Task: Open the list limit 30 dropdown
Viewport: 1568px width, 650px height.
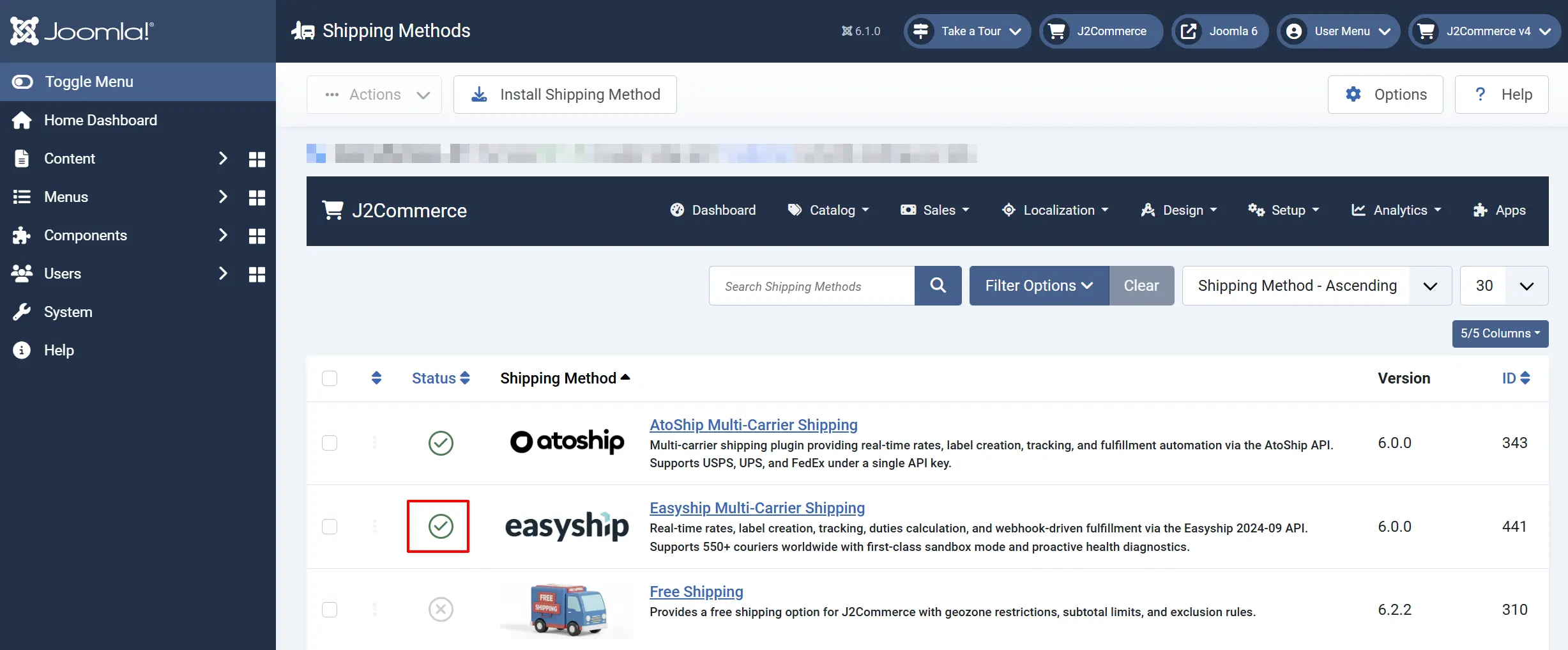Action: tap(1504, 286)
